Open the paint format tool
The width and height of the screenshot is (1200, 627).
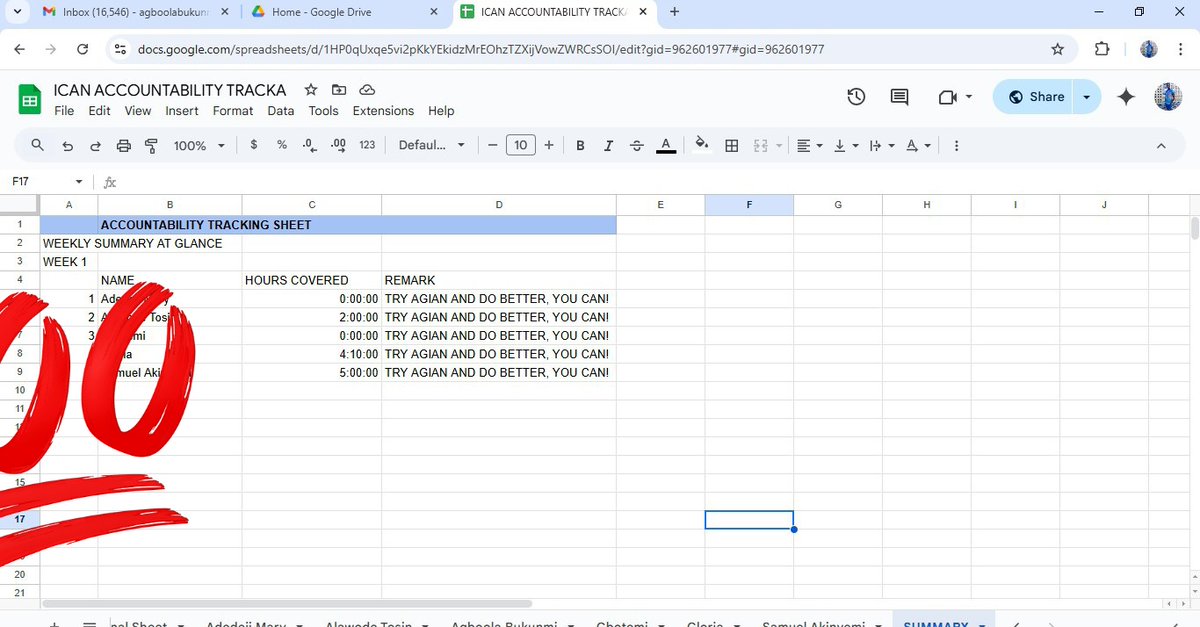[x=151, y=145]
